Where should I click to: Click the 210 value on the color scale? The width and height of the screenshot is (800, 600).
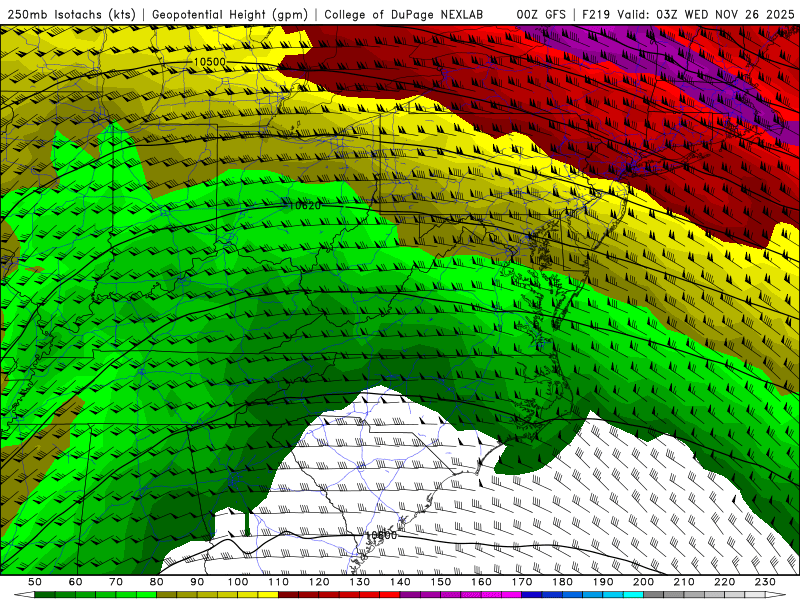tap(684, 582)
